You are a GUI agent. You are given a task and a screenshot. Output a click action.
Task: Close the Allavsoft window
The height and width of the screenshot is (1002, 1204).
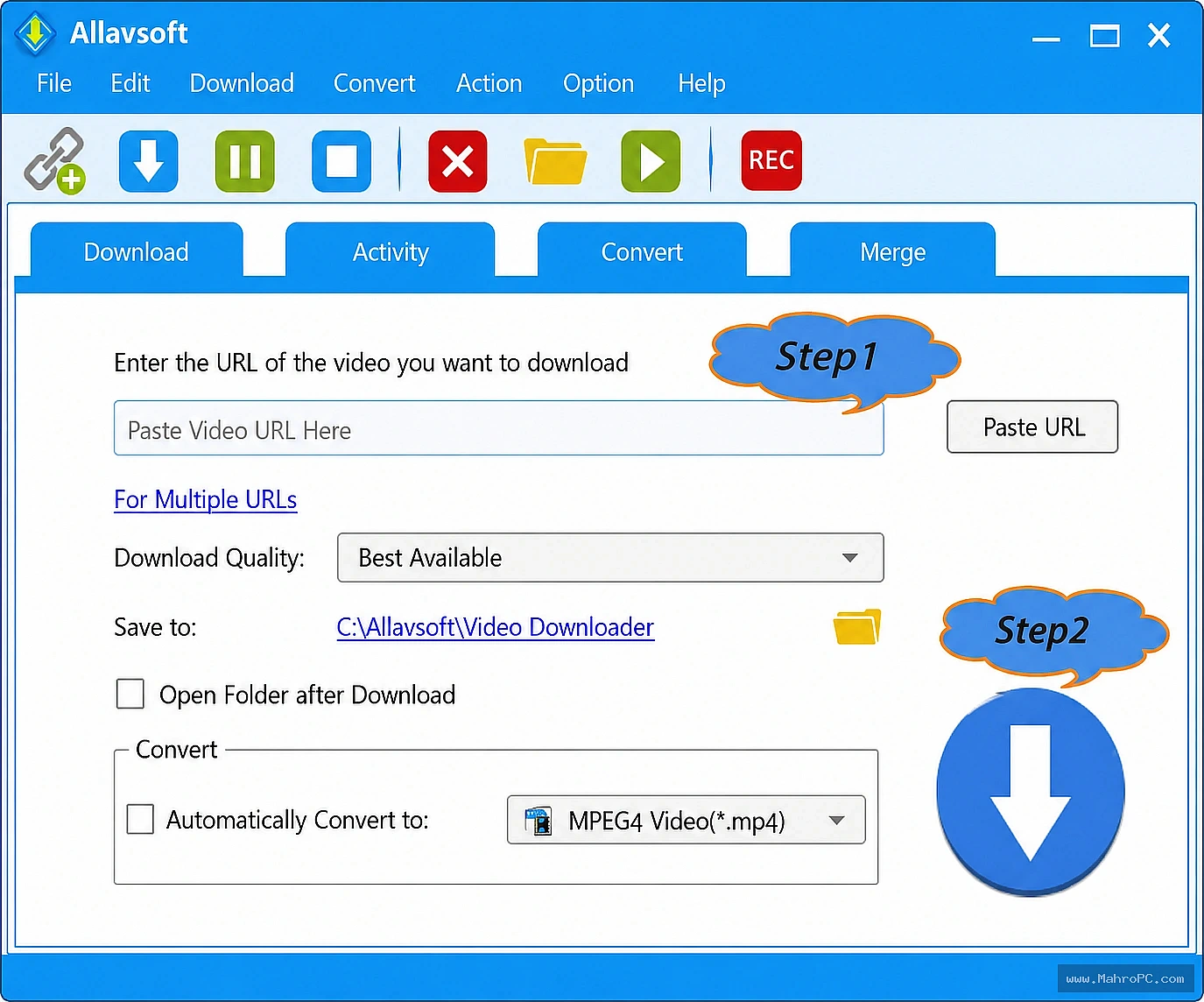(1159, 36)
